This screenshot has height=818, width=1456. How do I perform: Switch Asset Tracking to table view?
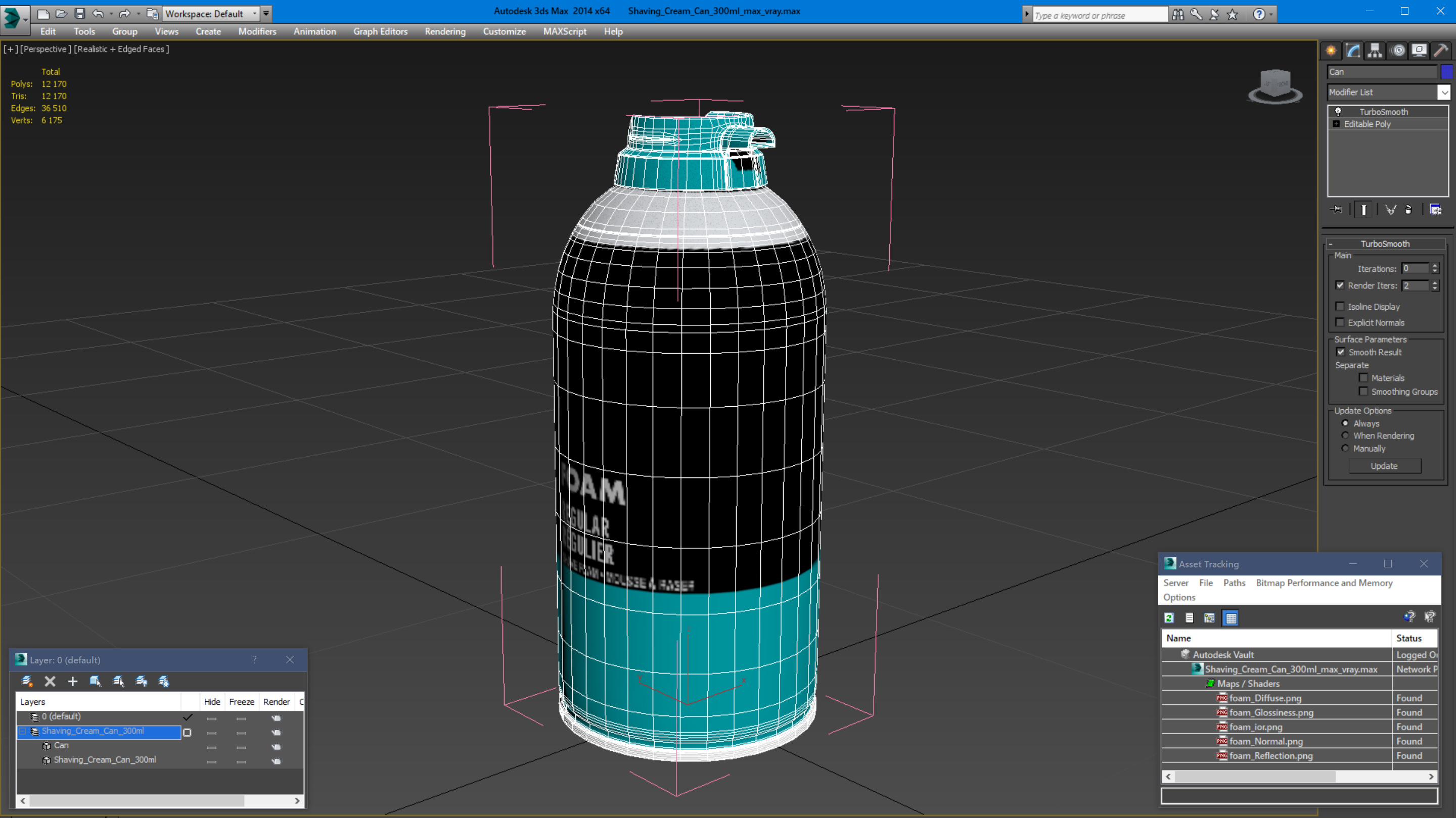(x=1231, y=618)
